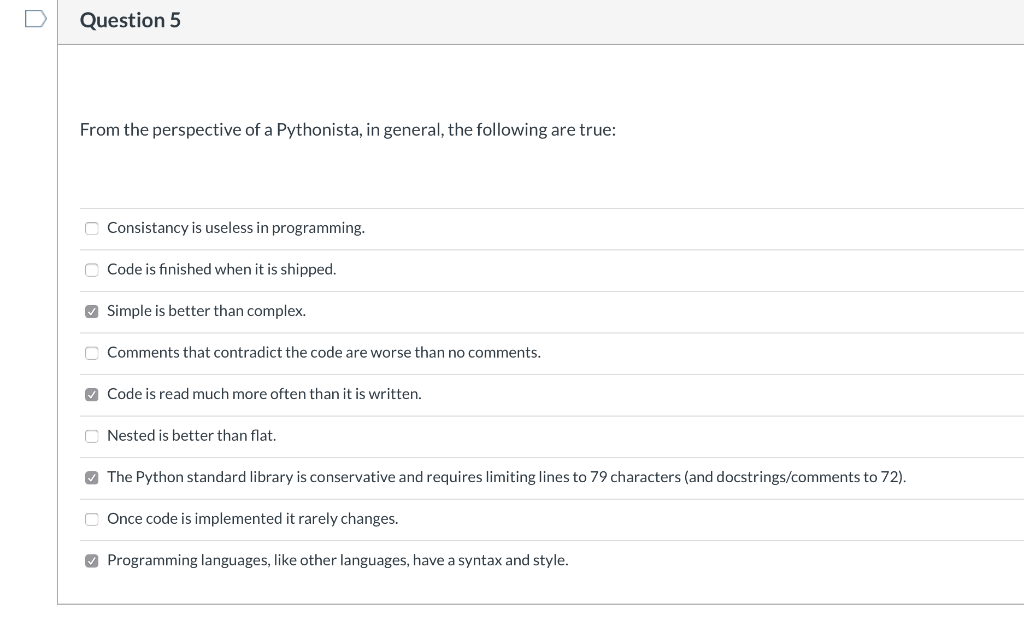This screenshot has height=620, width=1024.
Task: Click the question prompt about a Pythonista
Action: point(347,129)
